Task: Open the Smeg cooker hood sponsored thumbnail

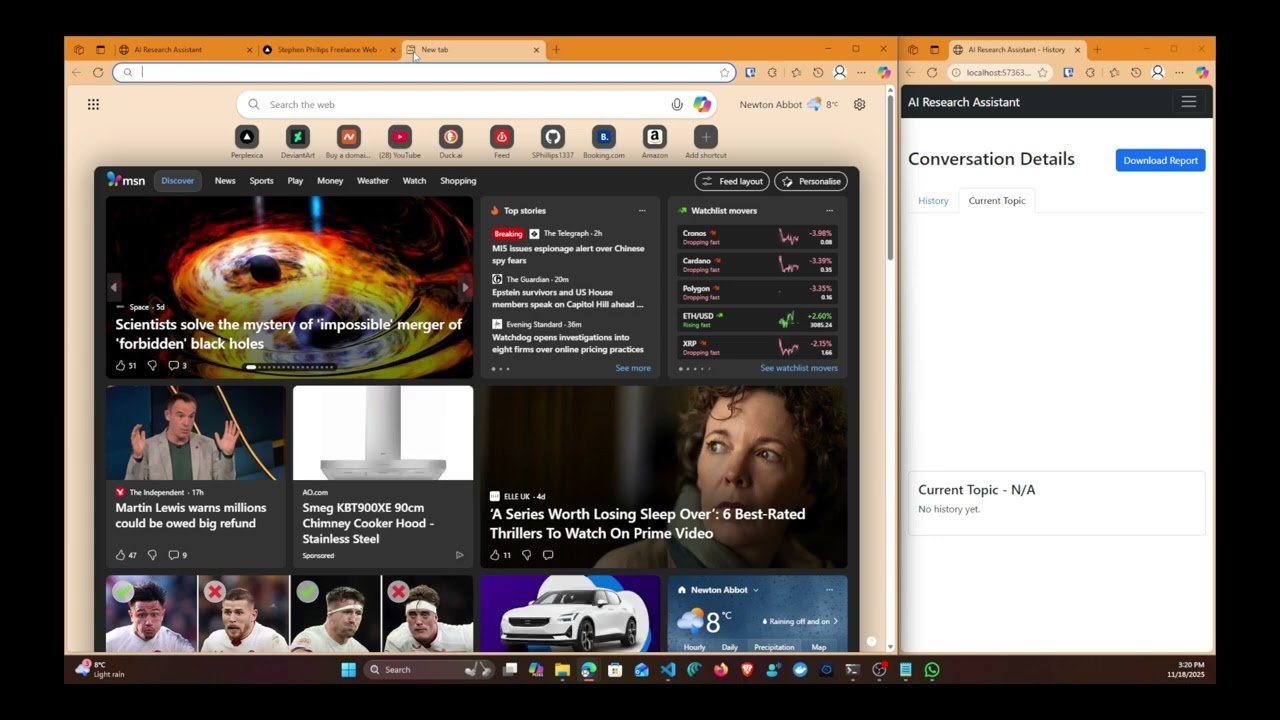Action: point(383,433)
